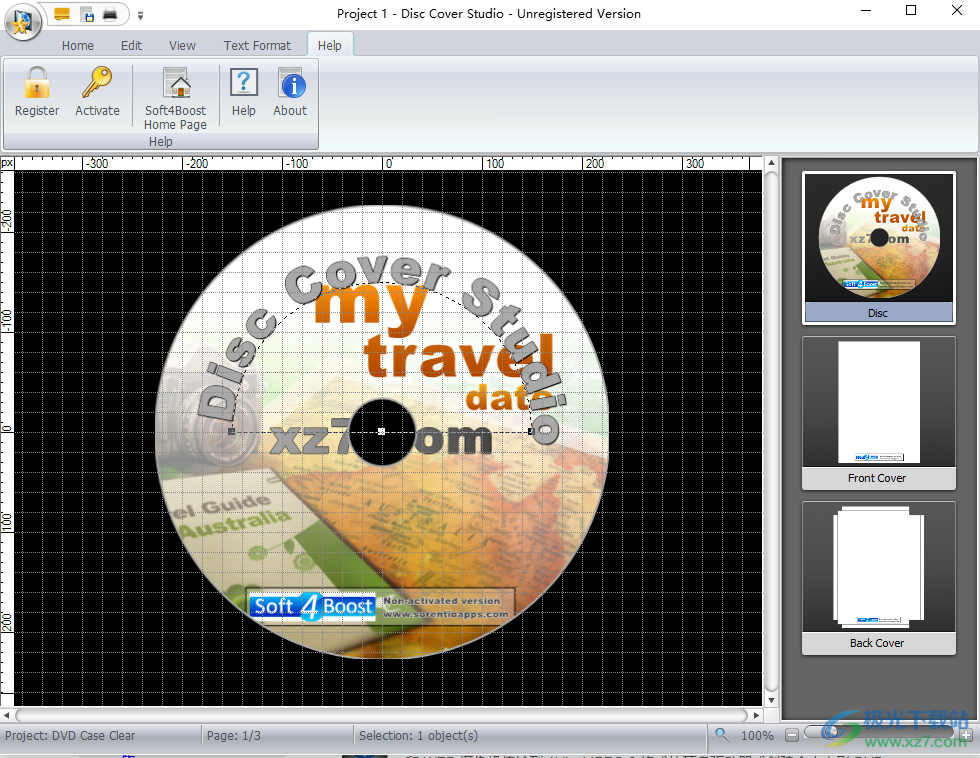Click the zoom slider handle
The width and height of the screenshot is (980, 758).
tap(832, 732)
